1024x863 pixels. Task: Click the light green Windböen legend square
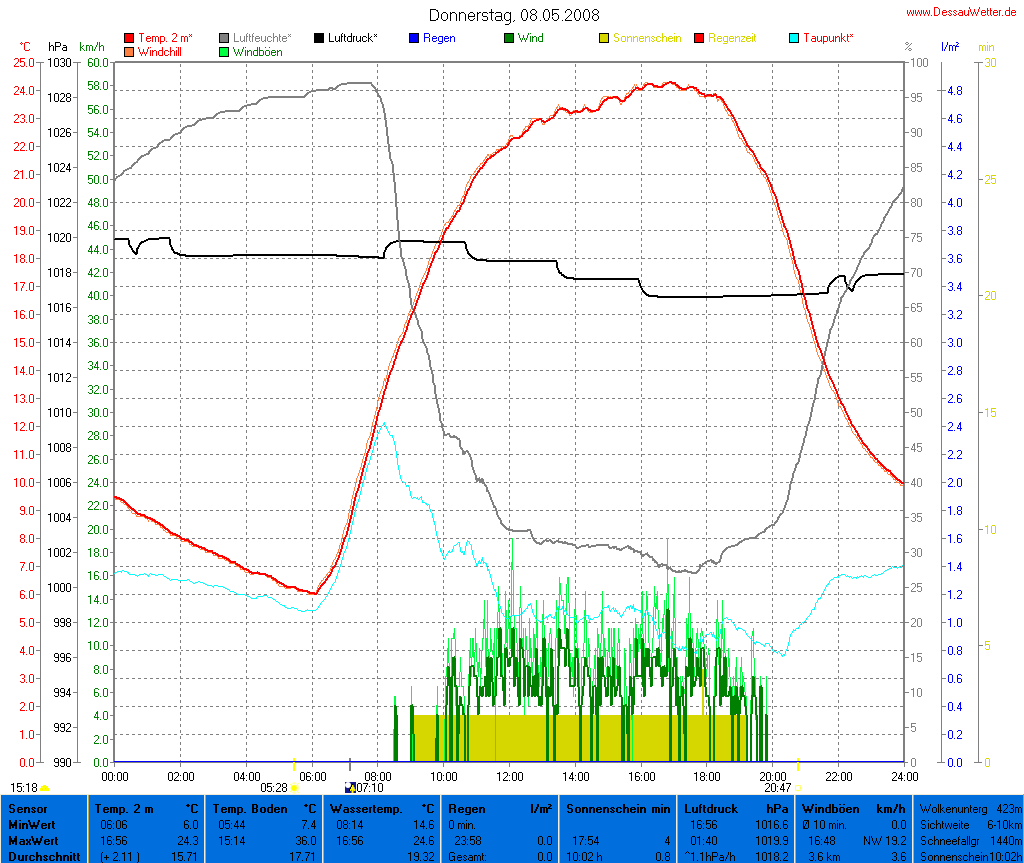225,51
